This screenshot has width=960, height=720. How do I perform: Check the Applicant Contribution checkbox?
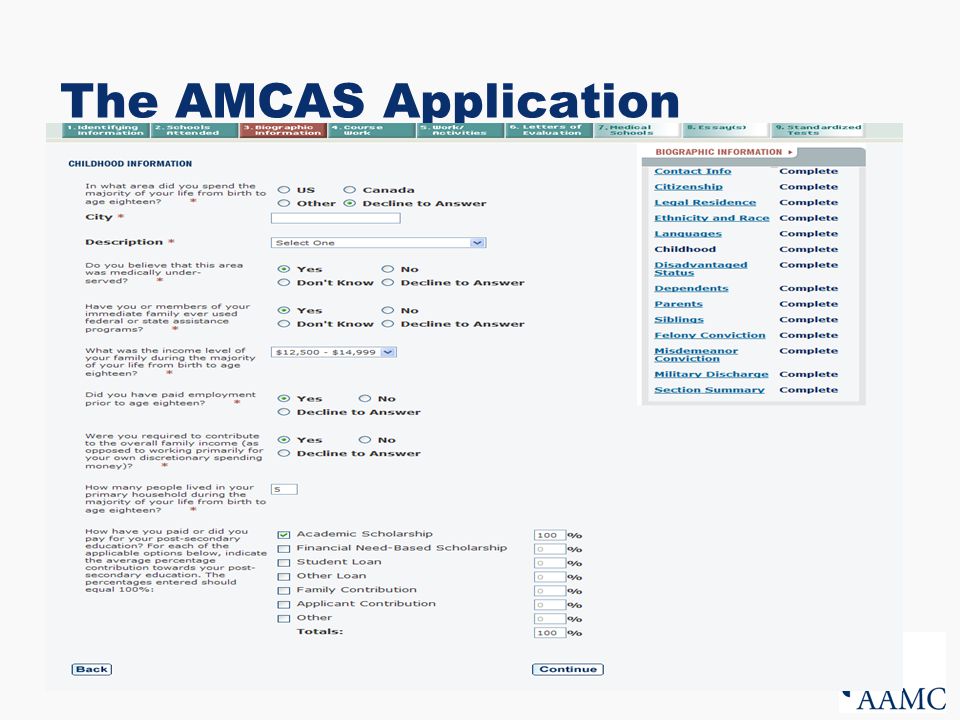click(x=283, y=605)
